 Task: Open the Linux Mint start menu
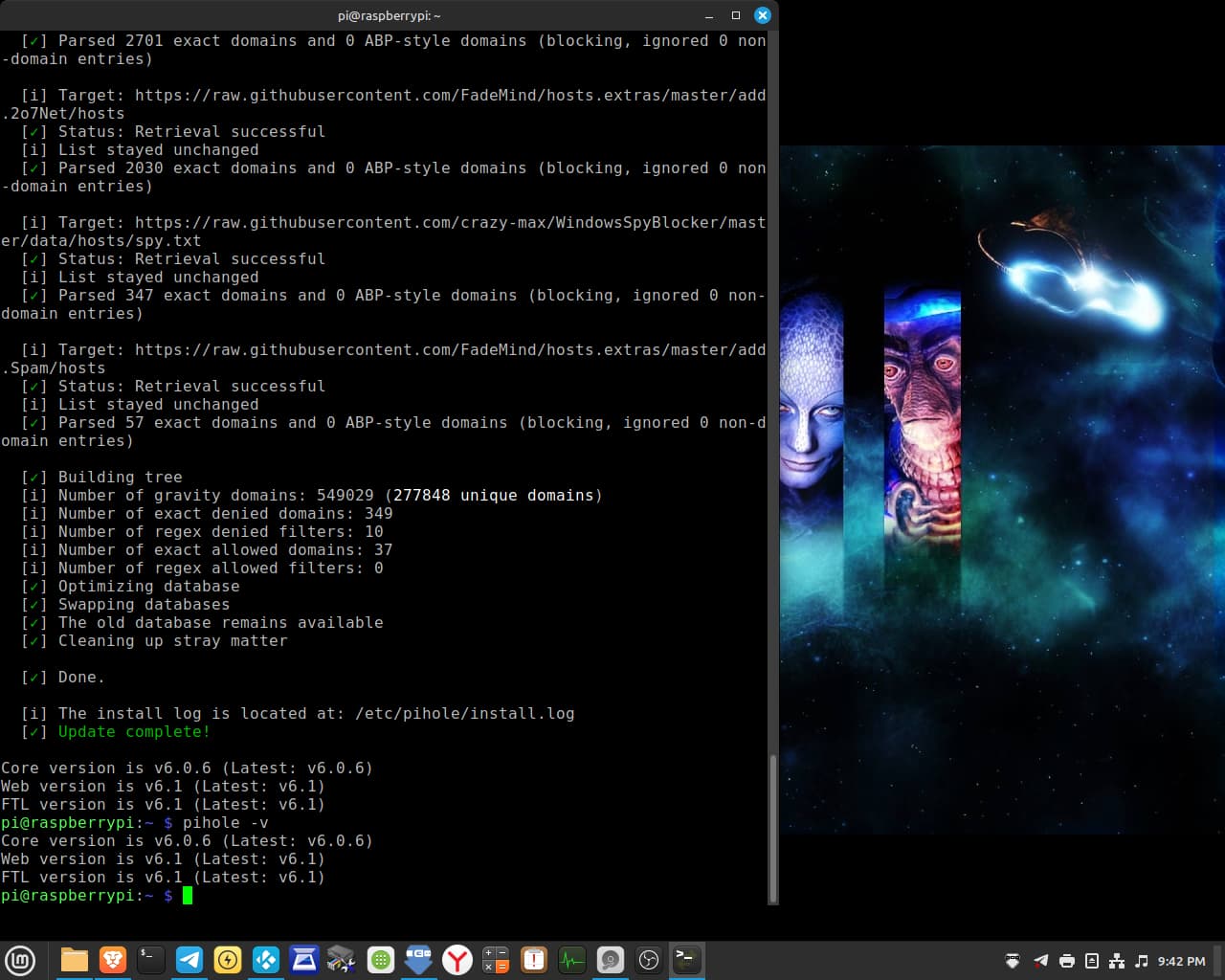[20, 960]
